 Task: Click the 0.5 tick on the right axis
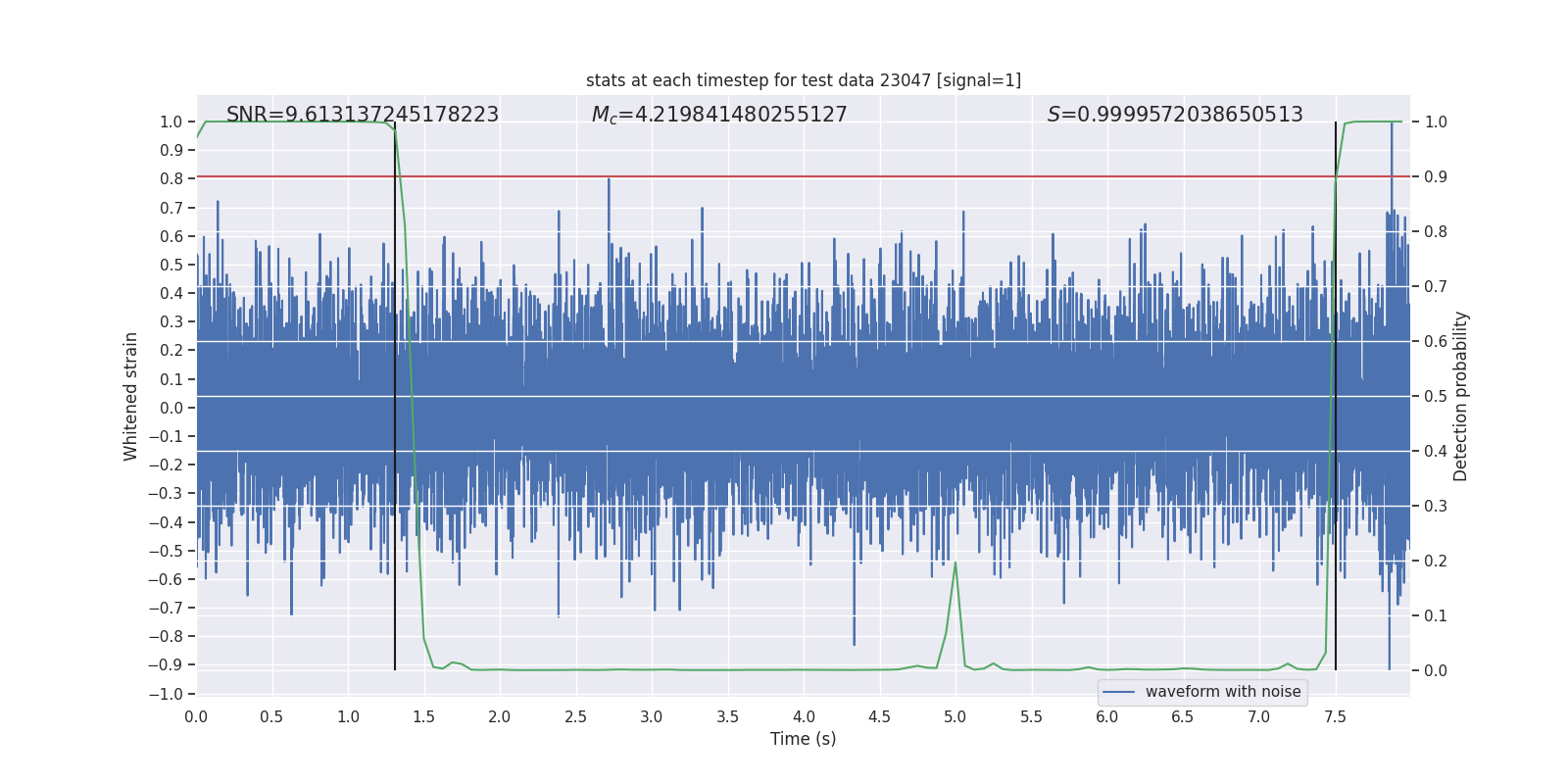tap(1436, 397)
